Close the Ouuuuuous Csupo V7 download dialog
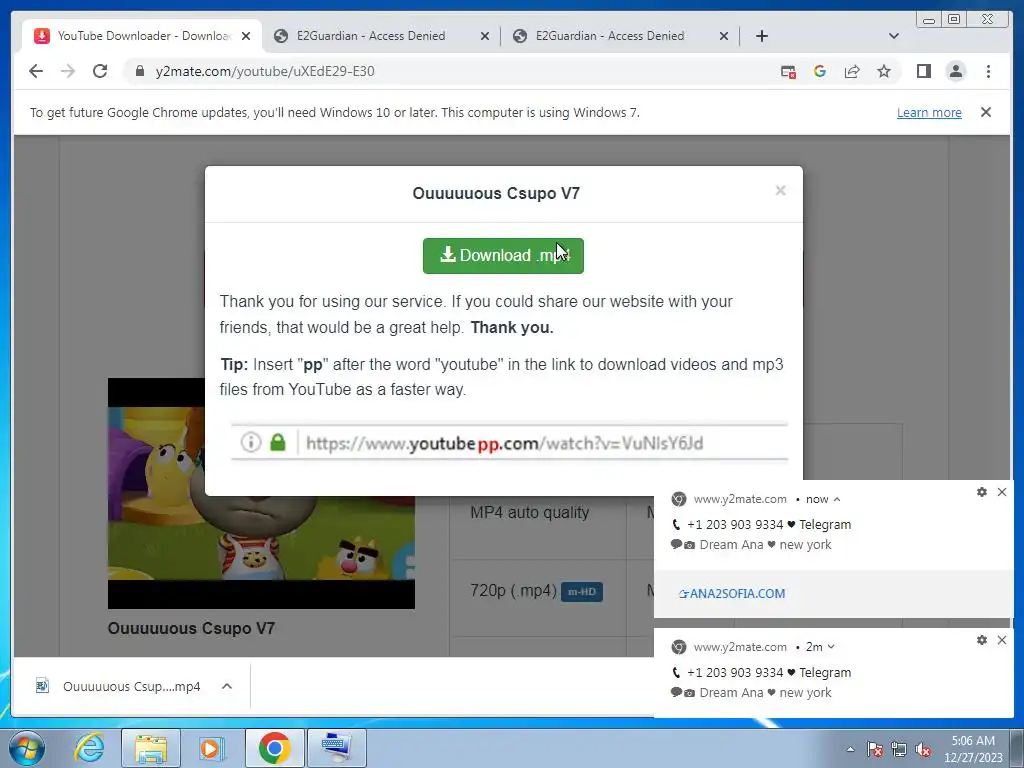The image size is (1024, 768). click(780, 190)
